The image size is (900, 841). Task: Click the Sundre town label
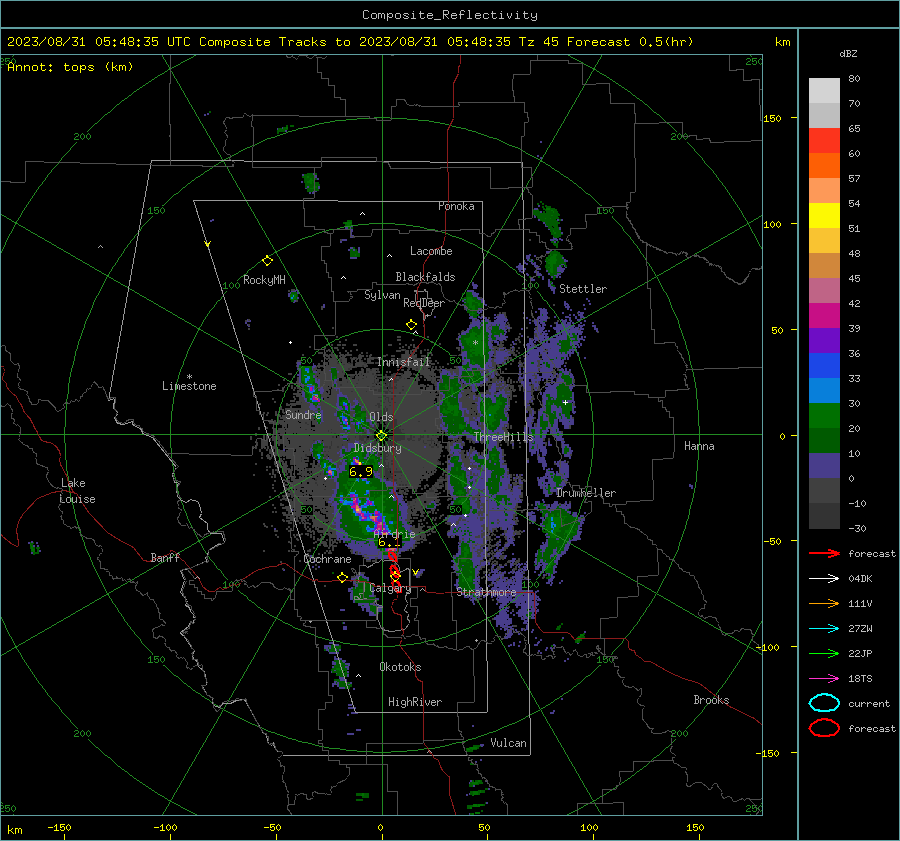(303, 415)
